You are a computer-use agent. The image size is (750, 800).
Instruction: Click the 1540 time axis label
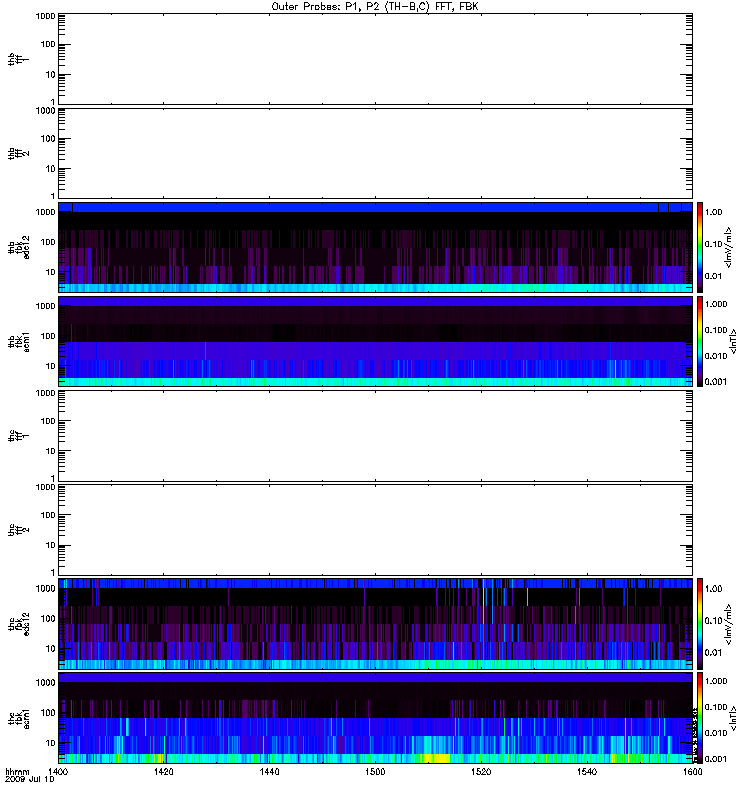(587, 771)
